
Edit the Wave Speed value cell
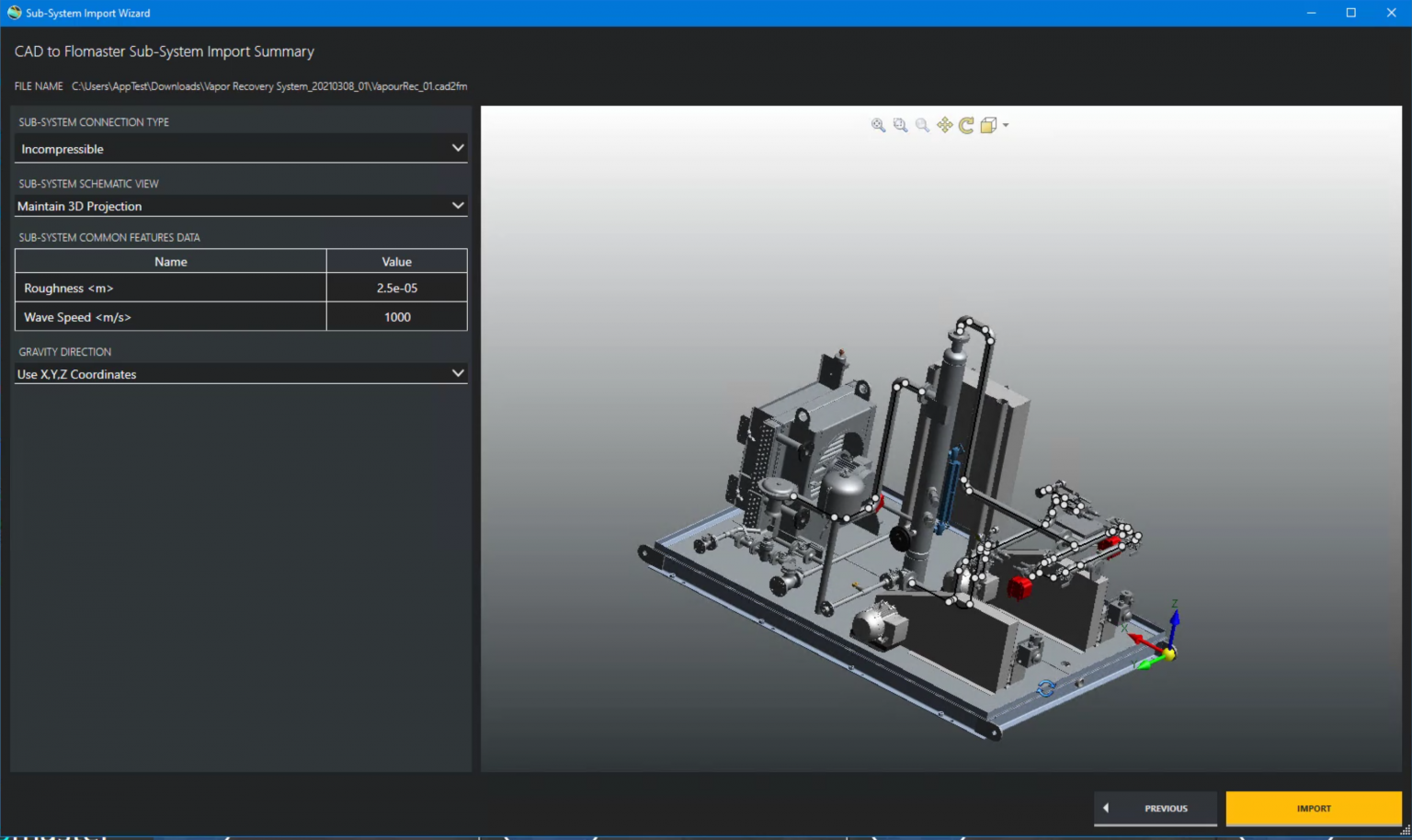[396, 317]
